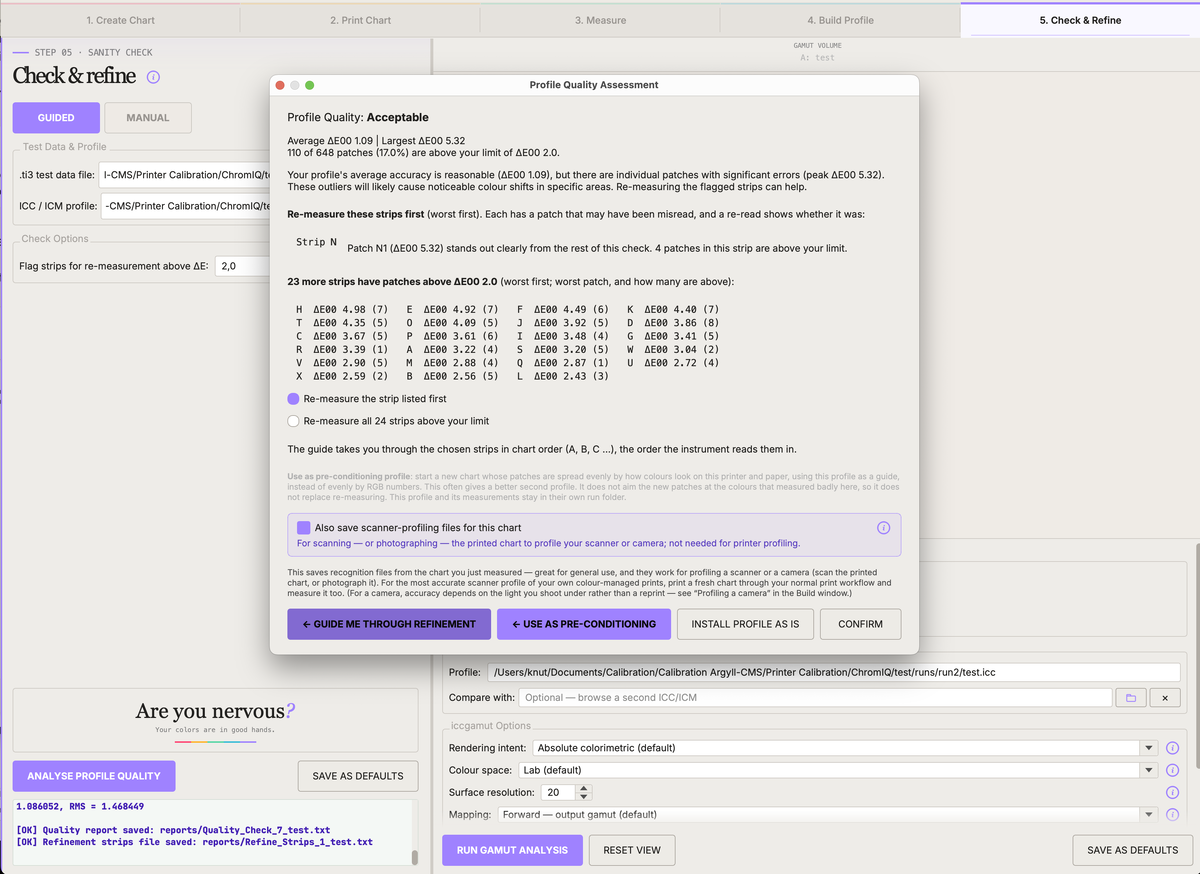Click Run Gamut Analysis button
The width and height of the screenshot is (1200, 874).
pyautogui.click(x=512, y=850)
